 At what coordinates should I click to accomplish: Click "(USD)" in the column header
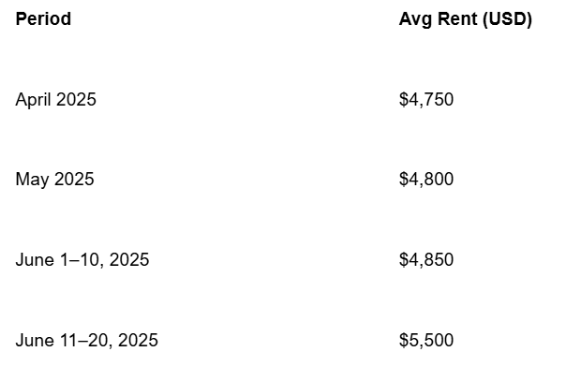tap(507, 19)
